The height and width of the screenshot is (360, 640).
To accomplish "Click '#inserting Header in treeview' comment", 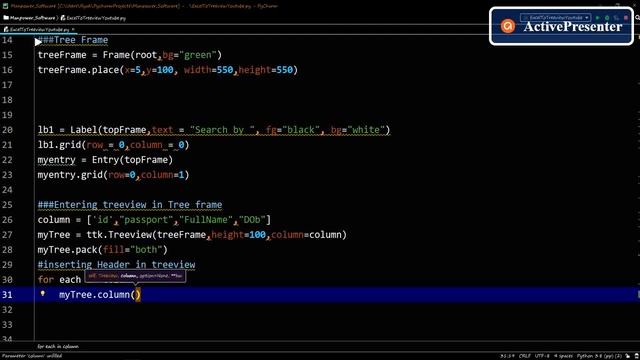I will click(x=116, y=265).
